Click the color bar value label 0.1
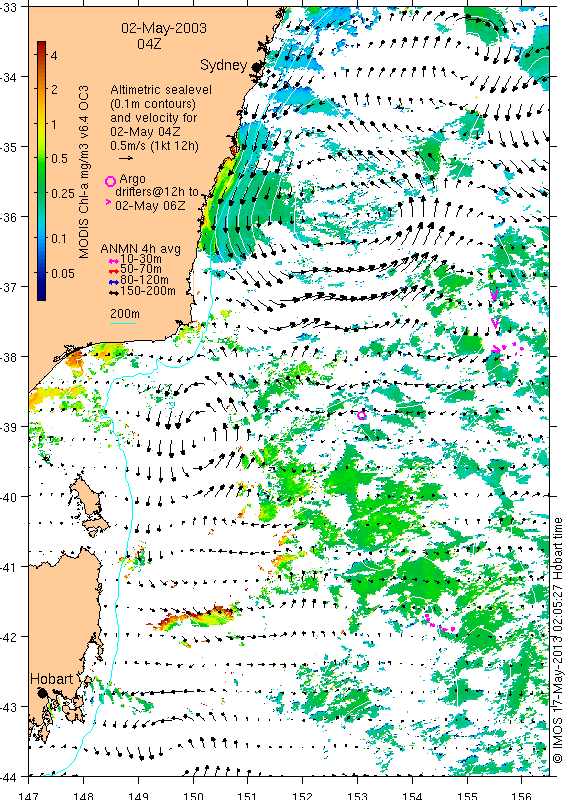The width and height of the screenshot is (570, 800). tap(59, 238)
